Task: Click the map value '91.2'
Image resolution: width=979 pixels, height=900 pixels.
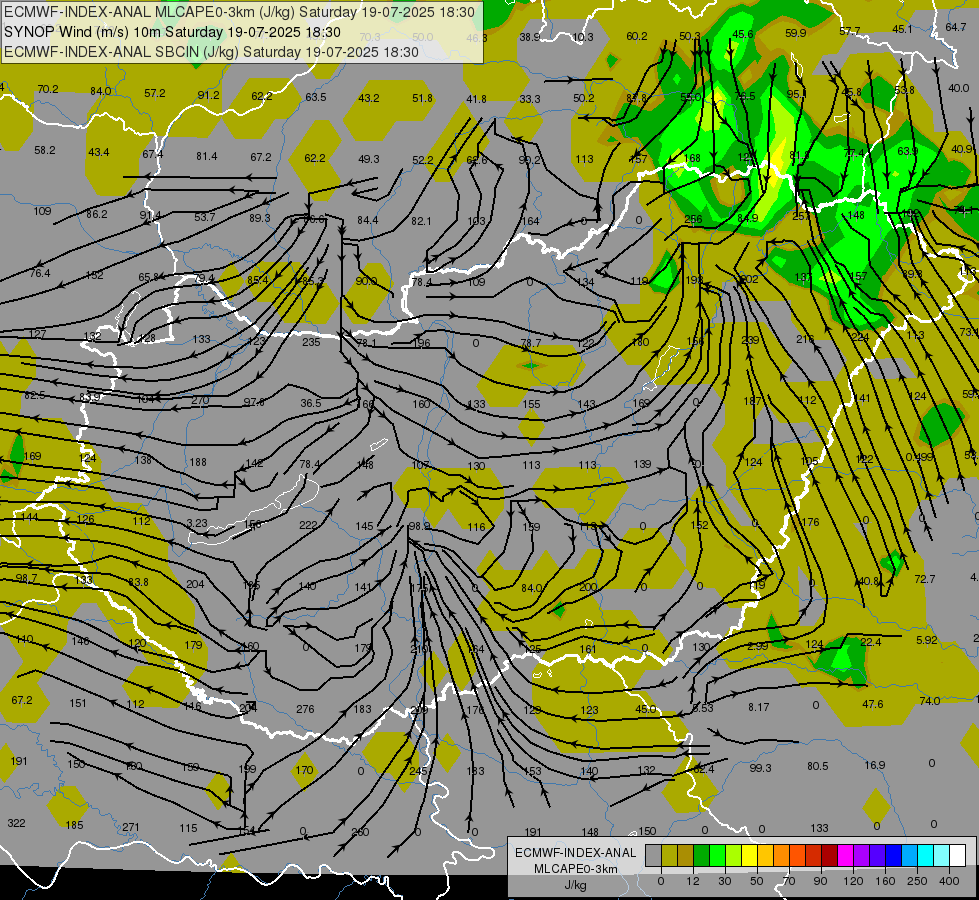Action: [x=209, y=95]
